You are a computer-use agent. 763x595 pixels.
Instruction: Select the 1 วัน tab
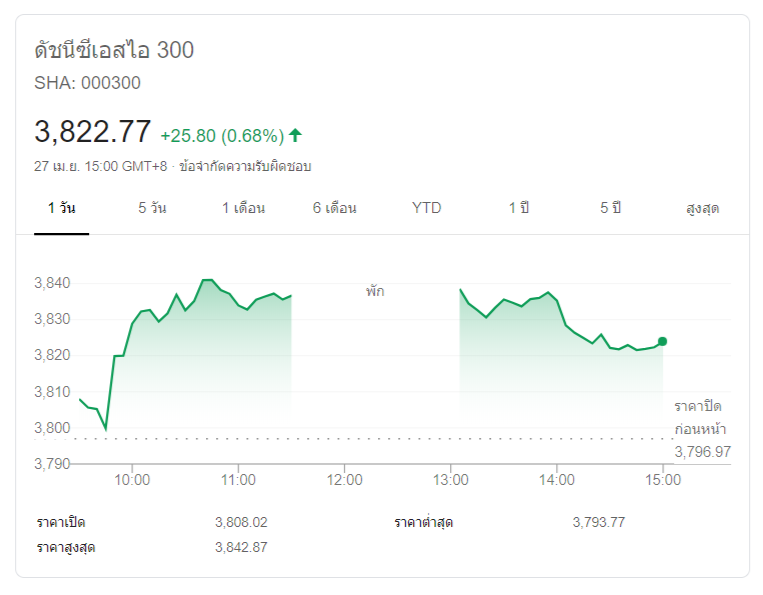point(61,208)
